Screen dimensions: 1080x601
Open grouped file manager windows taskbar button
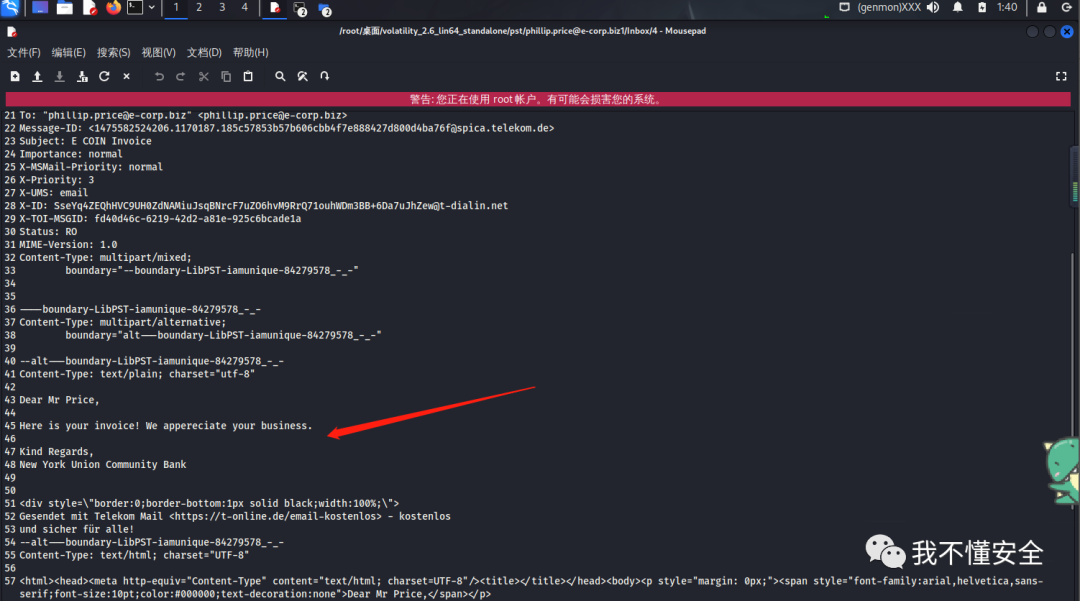click(324, 8)
